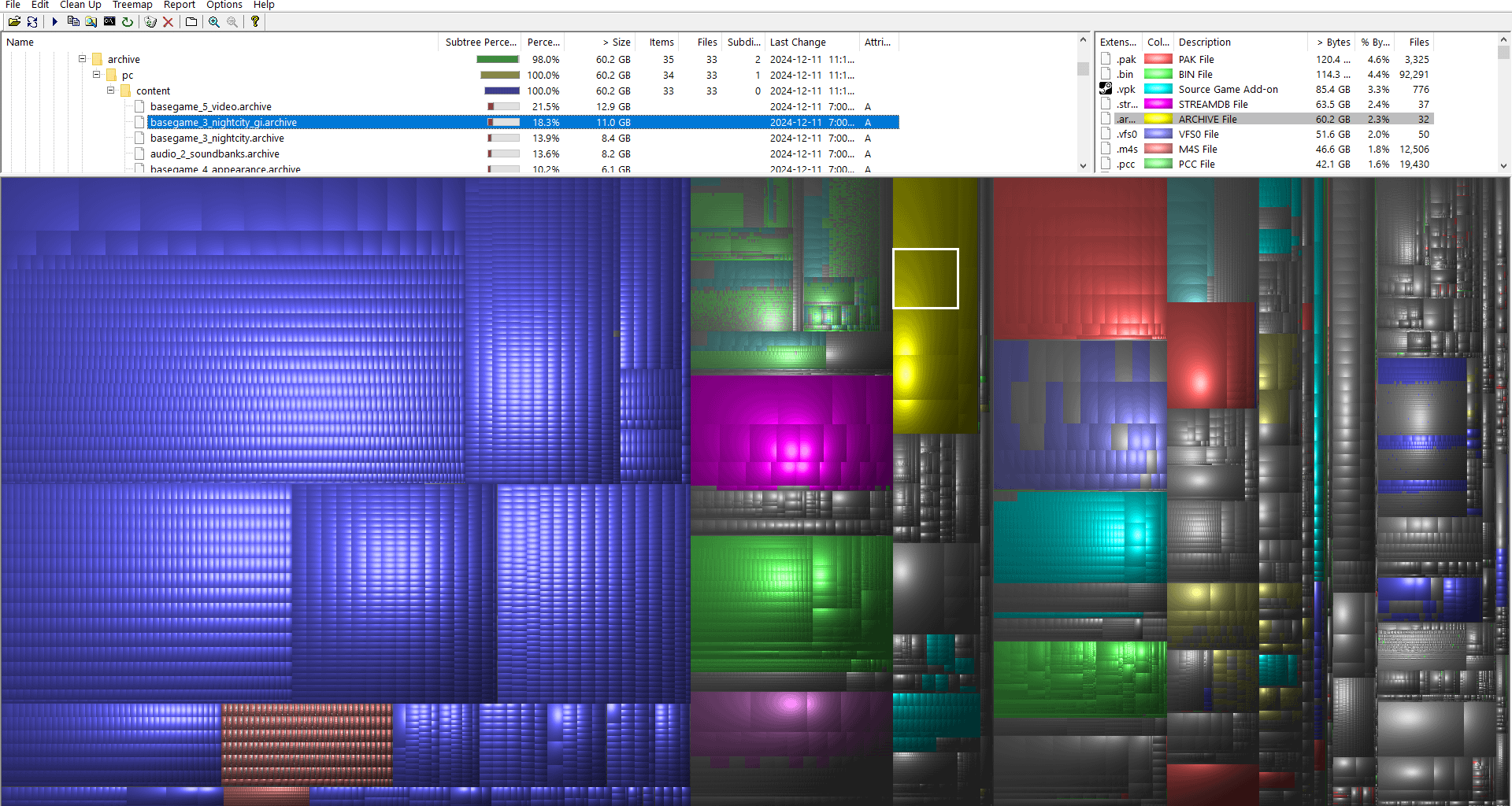Viewport: 1512px width, 806px height.
Task: Open a new drive selection dialog
Action: pos(13,21)
